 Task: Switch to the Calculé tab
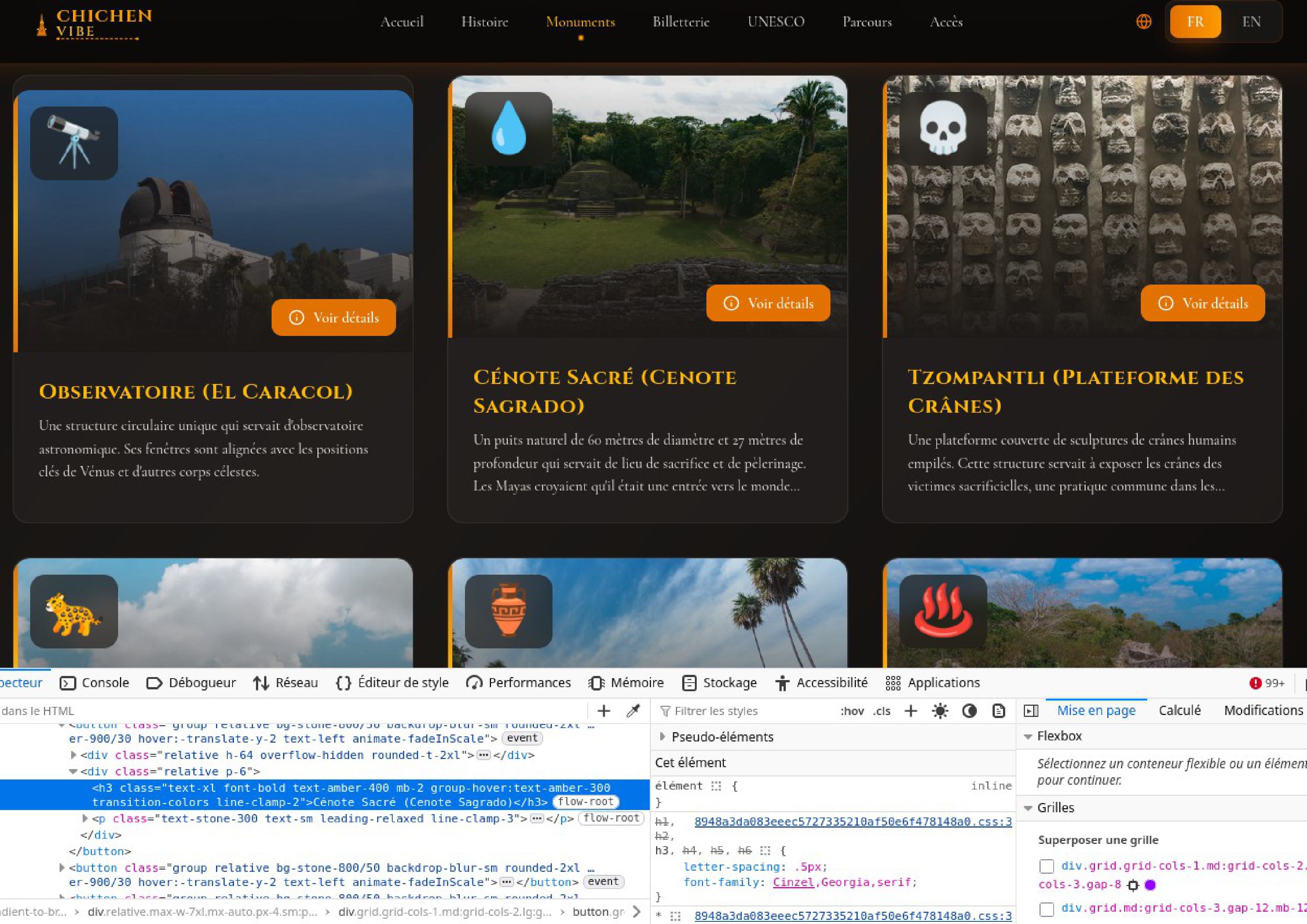point(1180,710)
